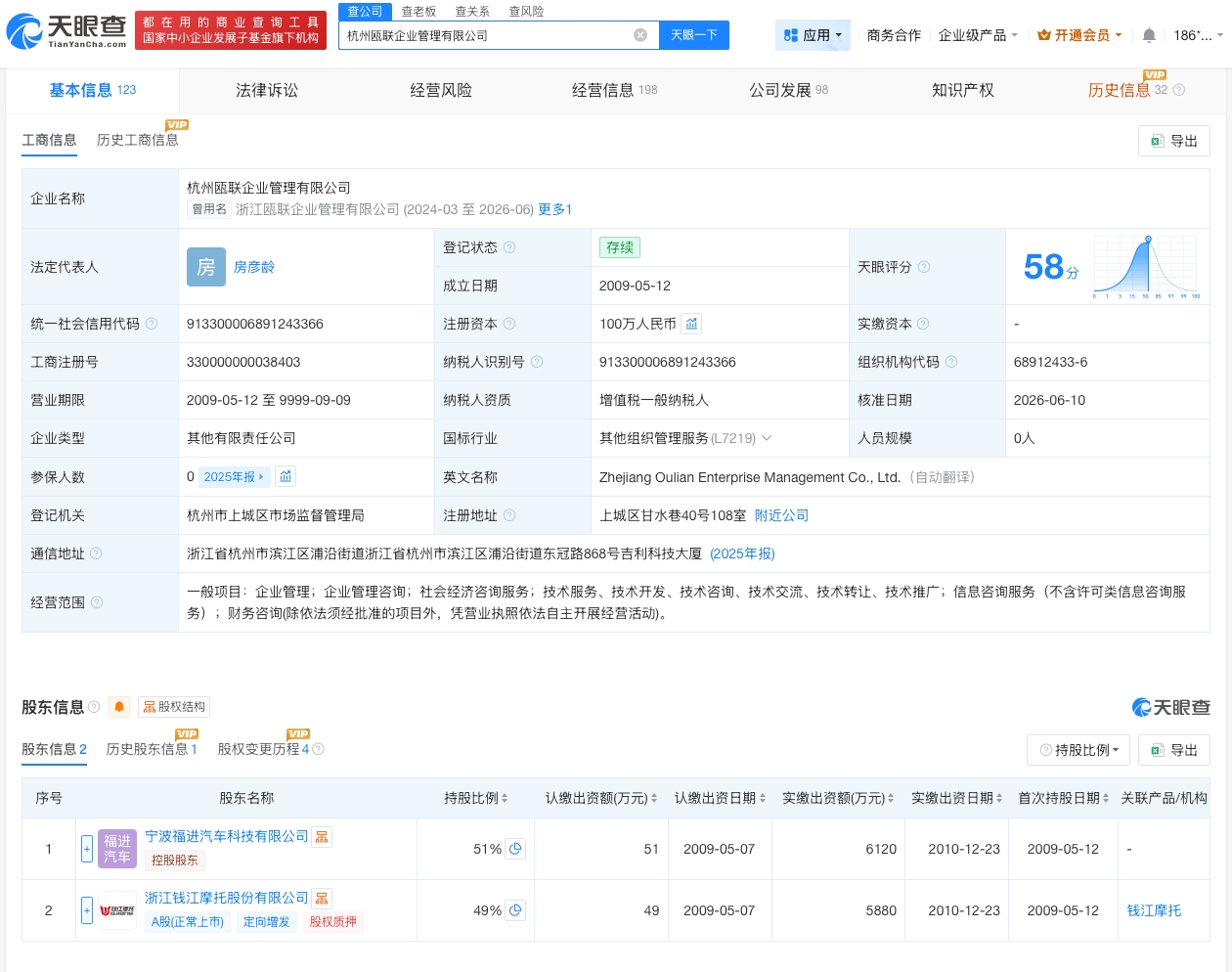The height and width of the screenshot is (972, 1232).
Task: Select the 查关系 search tab
Action: point(472,11)
